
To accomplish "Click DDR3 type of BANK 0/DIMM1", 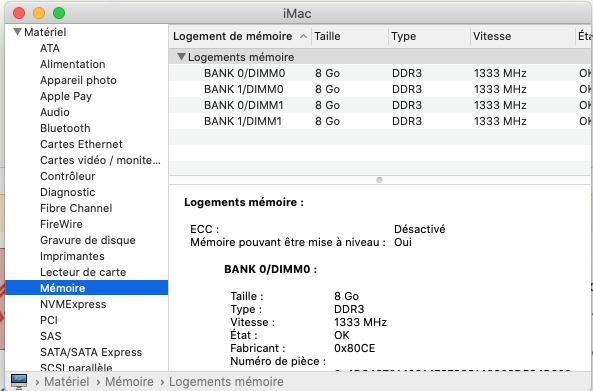I will [407, 105].
